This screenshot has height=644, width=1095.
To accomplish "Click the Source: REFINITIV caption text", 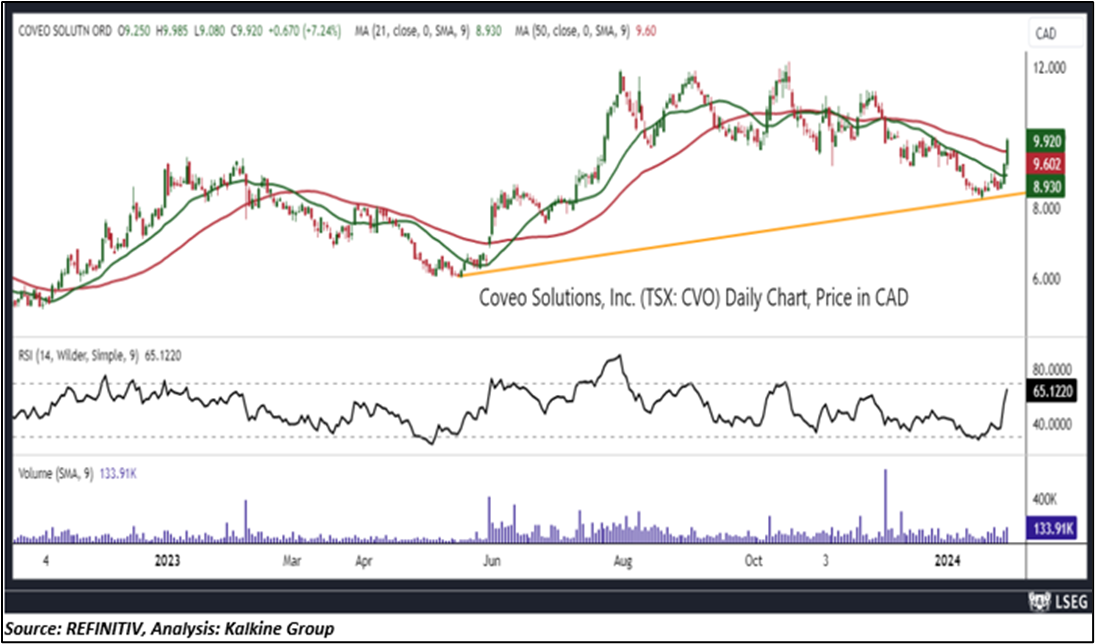I will pyautogui.click(x=168, y=627).
